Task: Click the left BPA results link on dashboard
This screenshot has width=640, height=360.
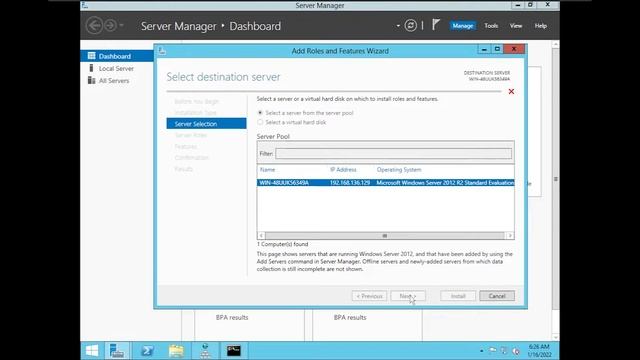Action: (232, 317)
